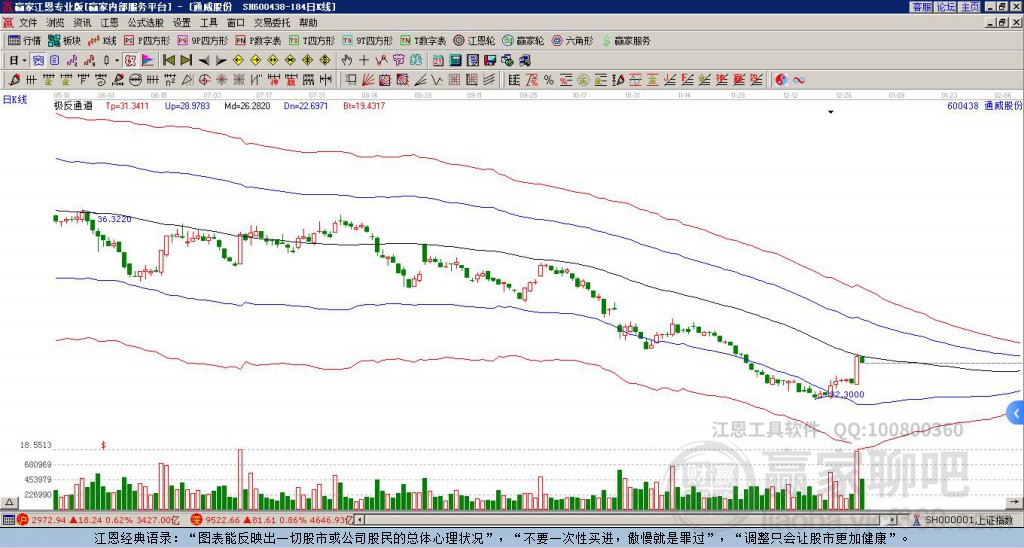The height and width of the screenshot is (548, 1024).
Task: Open the 浏览 menu
Action: click(56, 23)
